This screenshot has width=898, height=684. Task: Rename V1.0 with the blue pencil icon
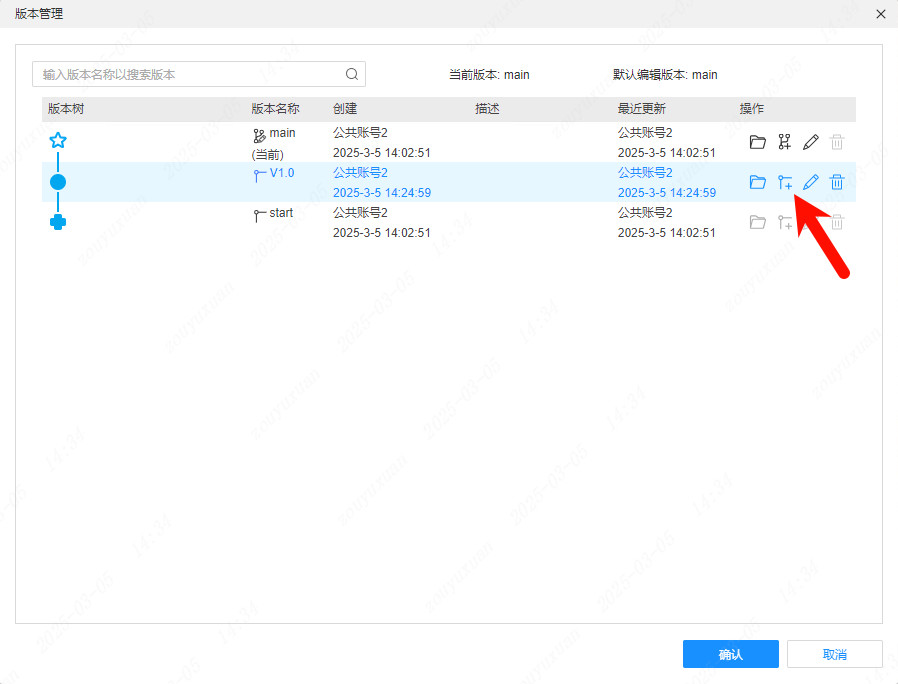[x=810, y=182]
